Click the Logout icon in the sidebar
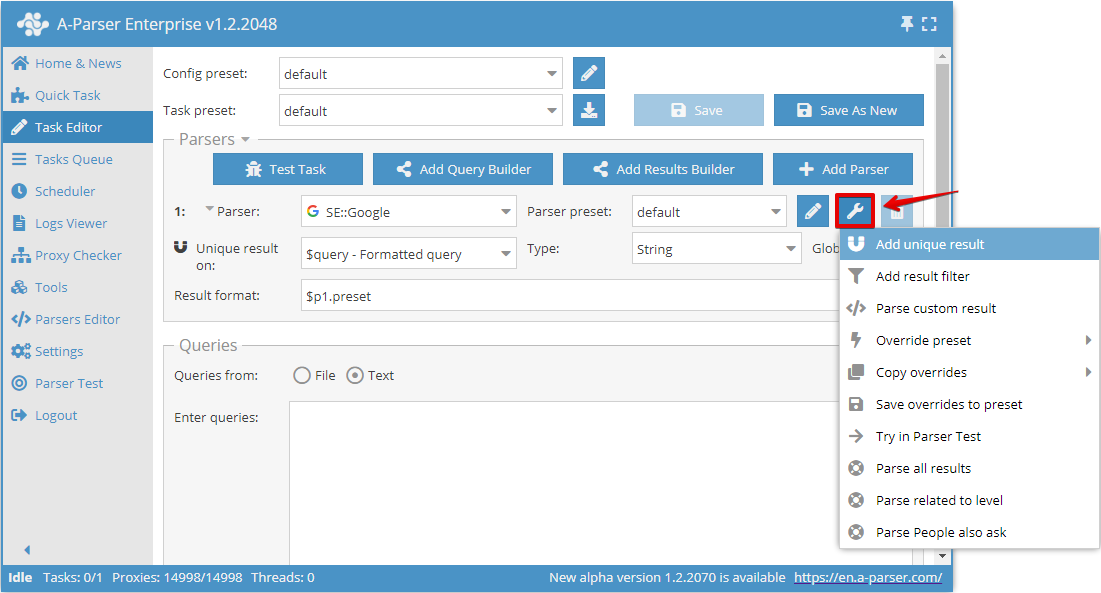The width and height of the screenshot is (1101, 593). pos(17,414)
